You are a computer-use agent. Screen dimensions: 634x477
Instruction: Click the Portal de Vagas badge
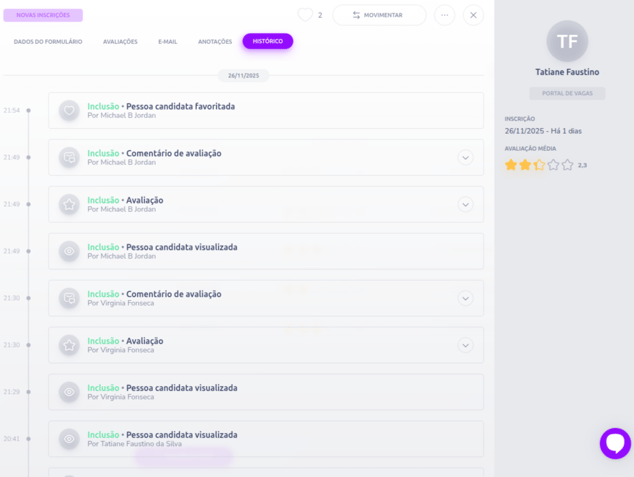coord(567,94)
